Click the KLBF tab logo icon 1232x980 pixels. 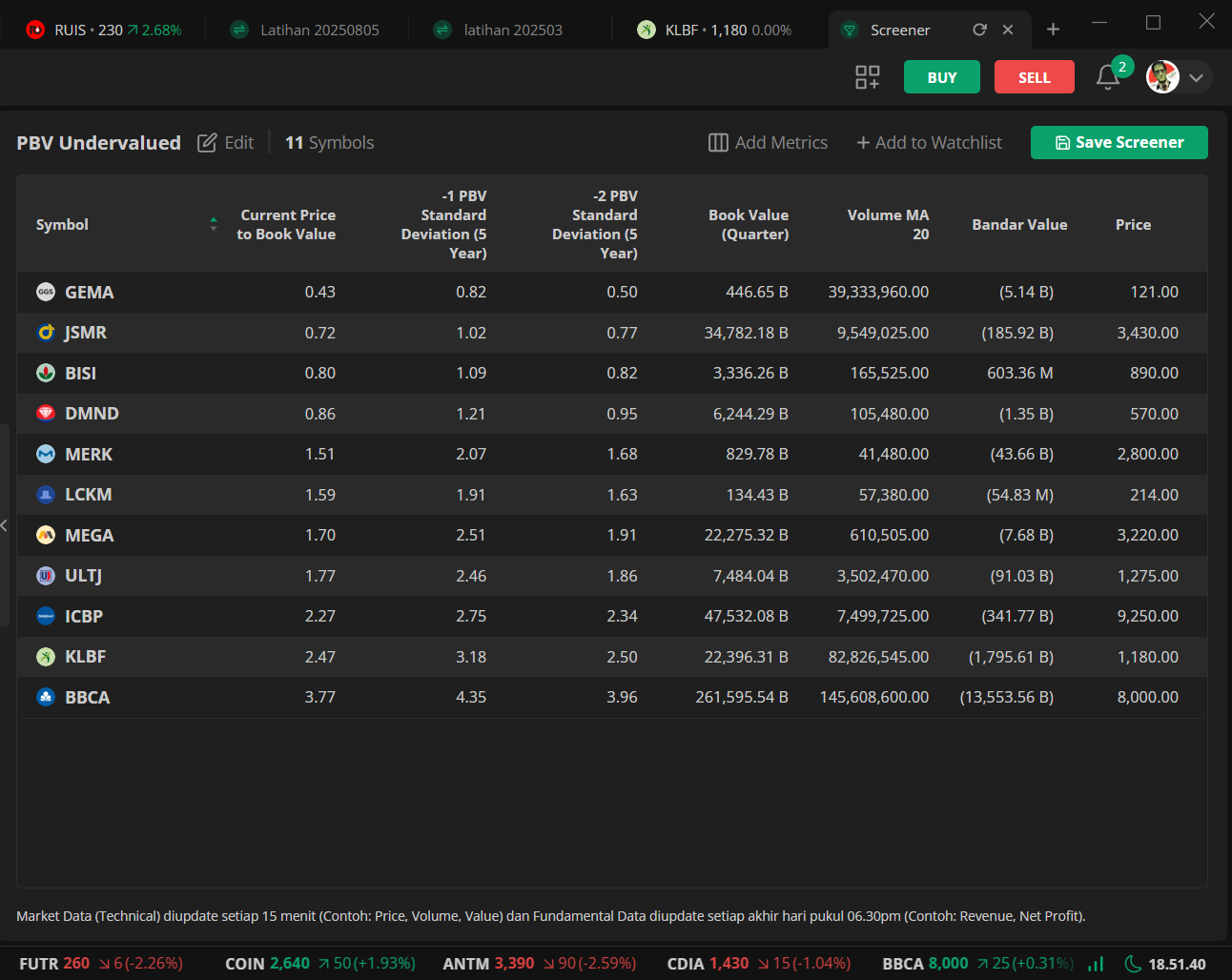[647, 30]
